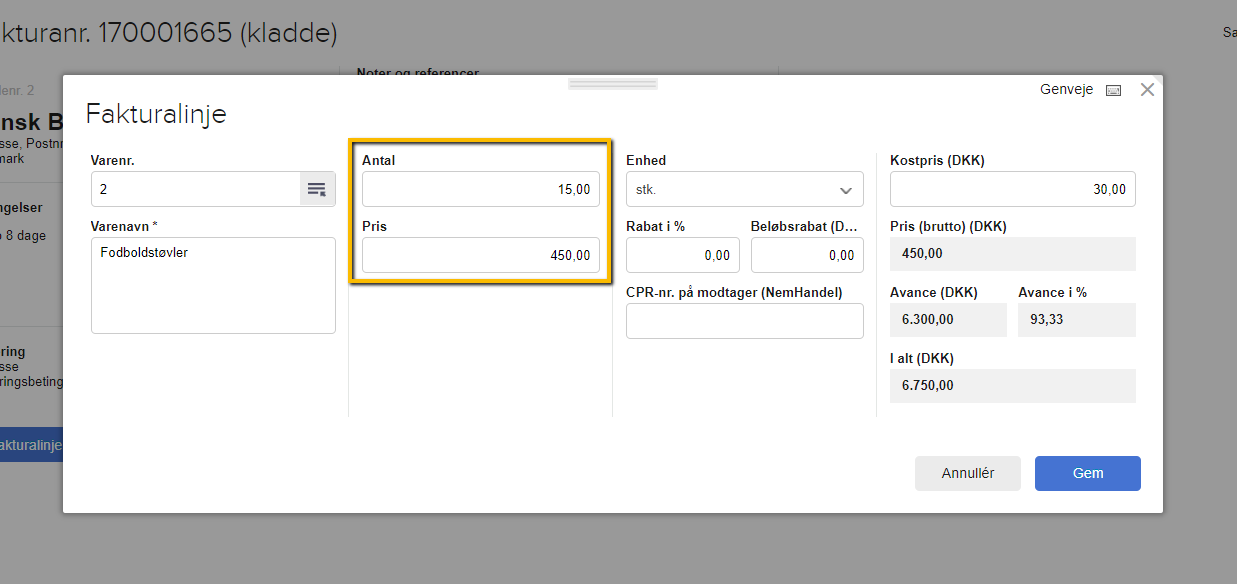Image resolution: width=1237 pixels, height=584 pixels.
Task: Click the Avance i % value box
Action: [1076, 320]
